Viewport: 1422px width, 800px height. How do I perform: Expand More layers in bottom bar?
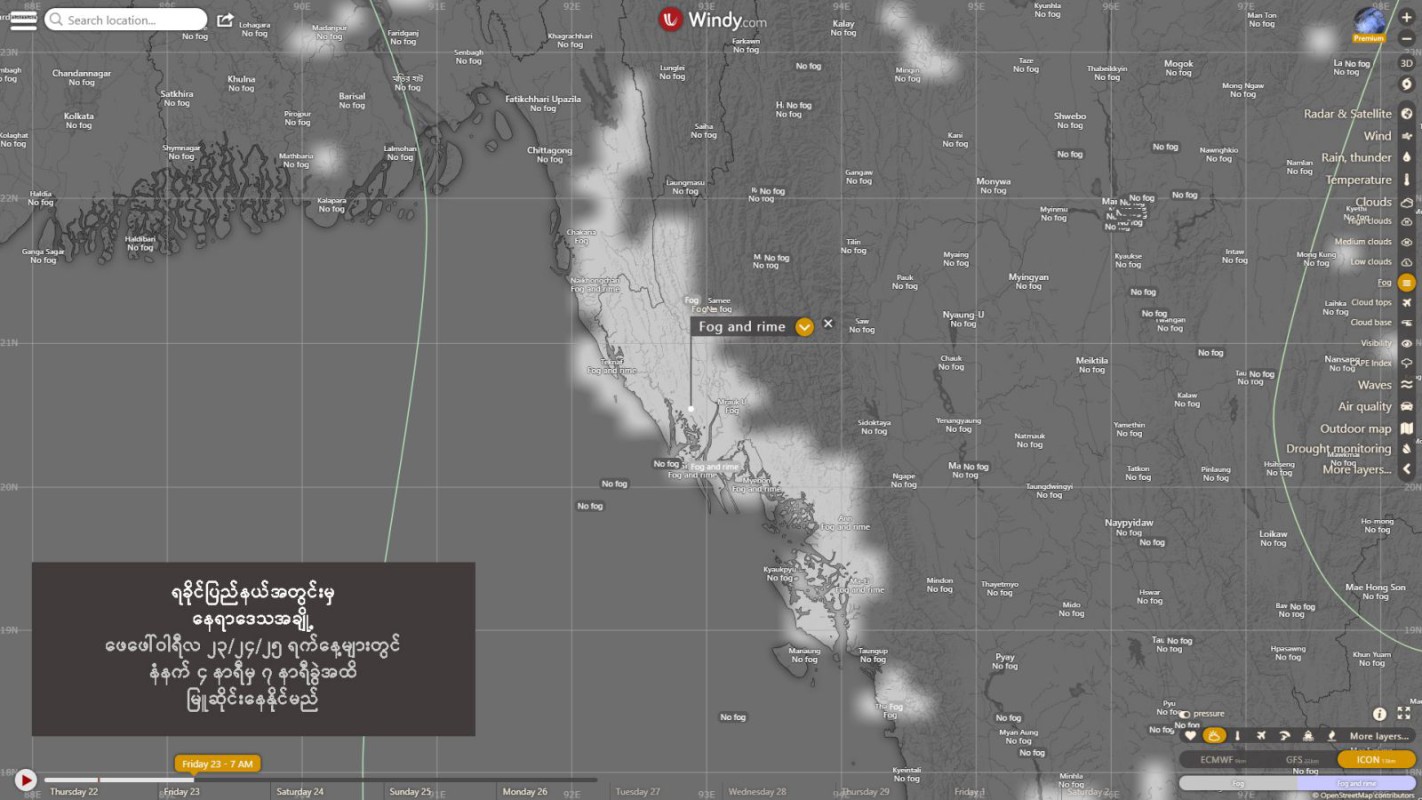coord(1379,736)
